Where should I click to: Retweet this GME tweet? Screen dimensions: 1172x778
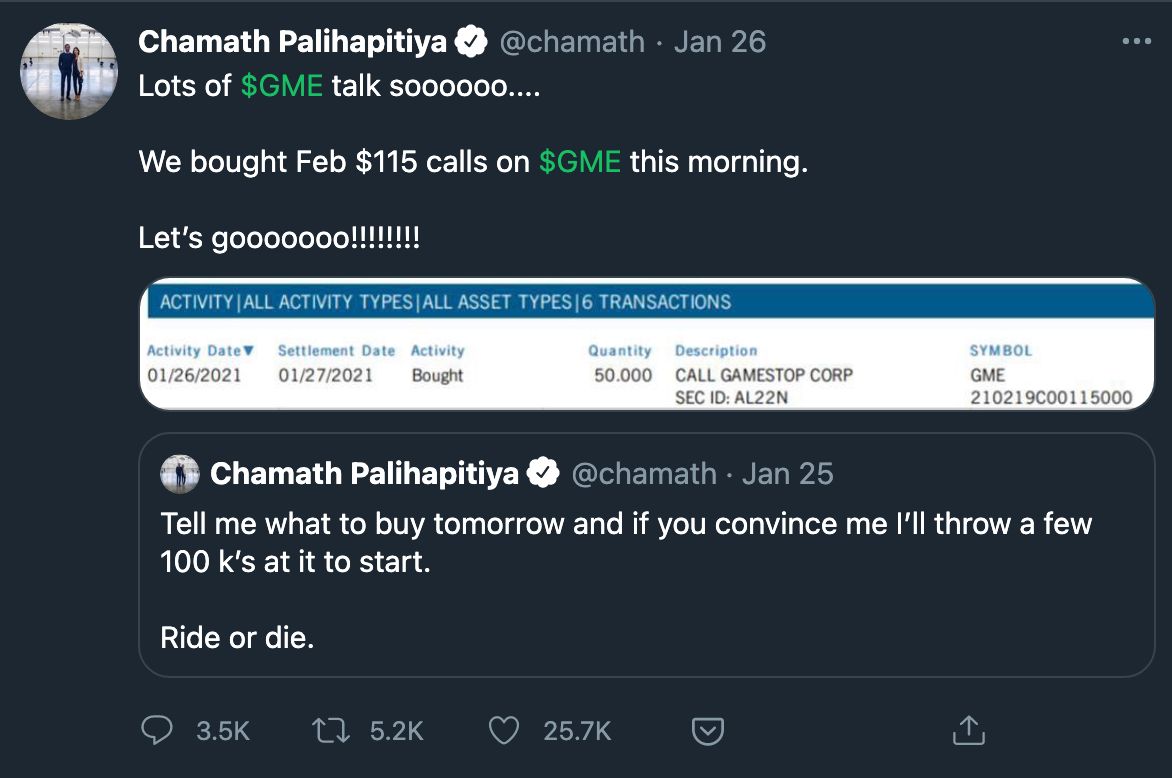(333, 731)
